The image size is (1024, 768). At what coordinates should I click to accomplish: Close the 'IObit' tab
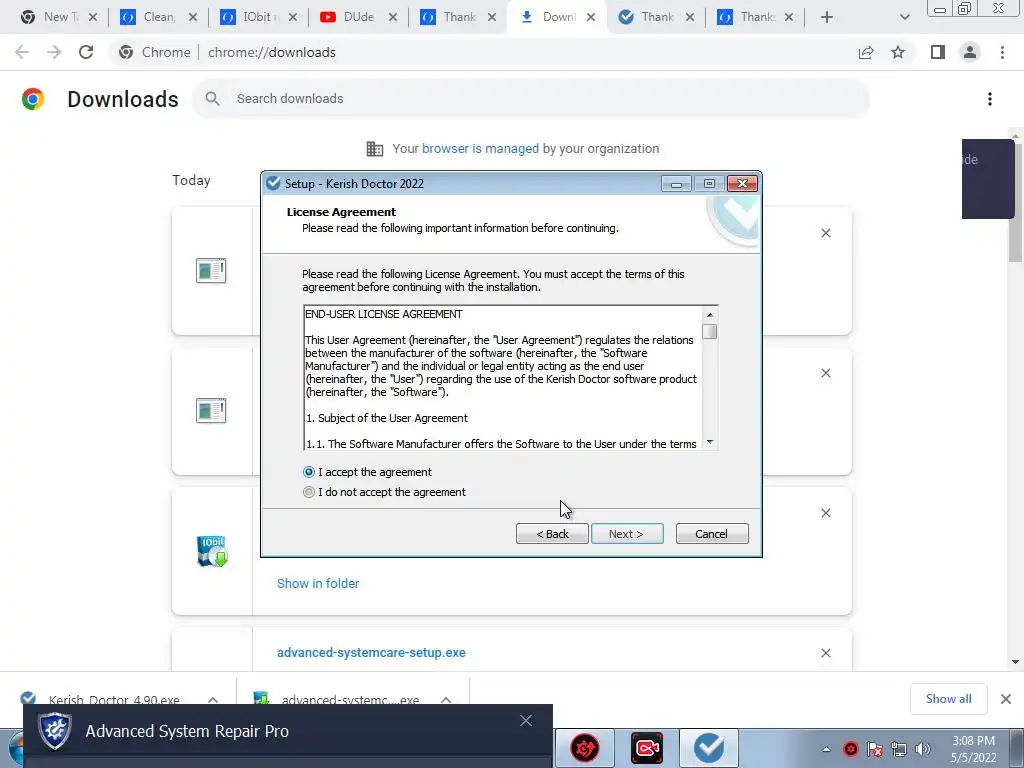(x=293, y=17)
